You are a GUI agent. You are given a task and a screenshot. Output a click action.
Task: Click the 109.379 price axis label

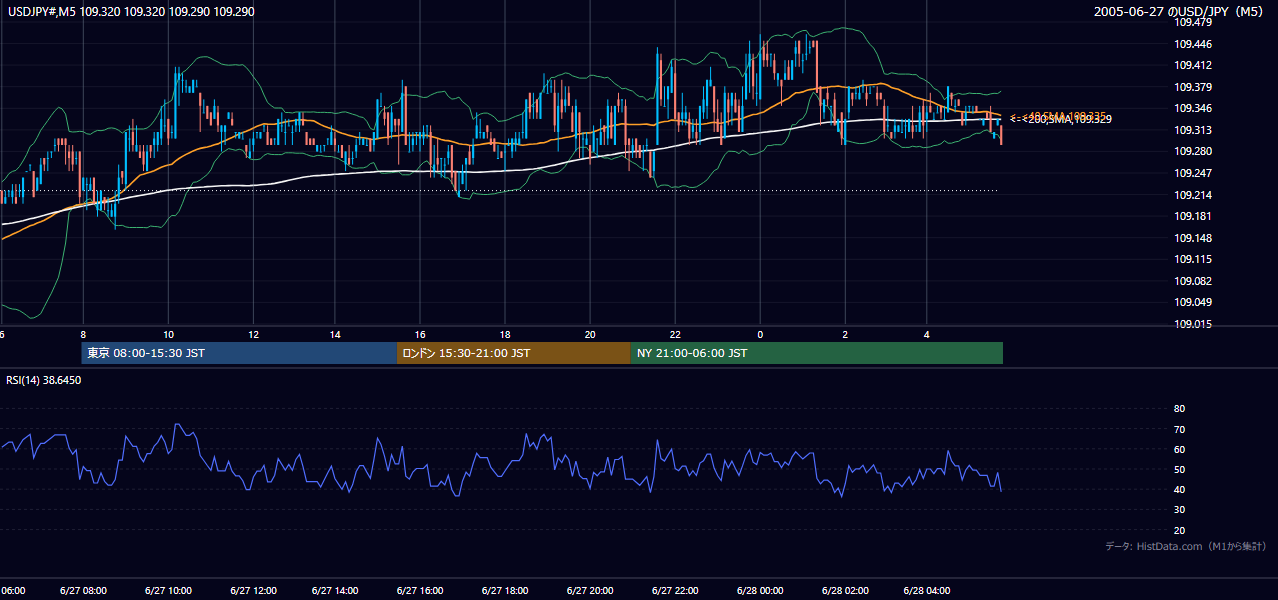(x=1193, y=87)
